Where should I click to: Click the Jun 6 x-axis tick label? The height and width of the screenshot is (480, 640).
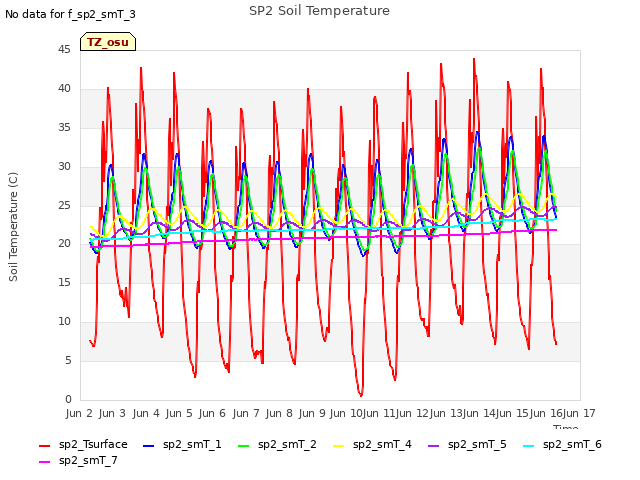click(212, 413)
